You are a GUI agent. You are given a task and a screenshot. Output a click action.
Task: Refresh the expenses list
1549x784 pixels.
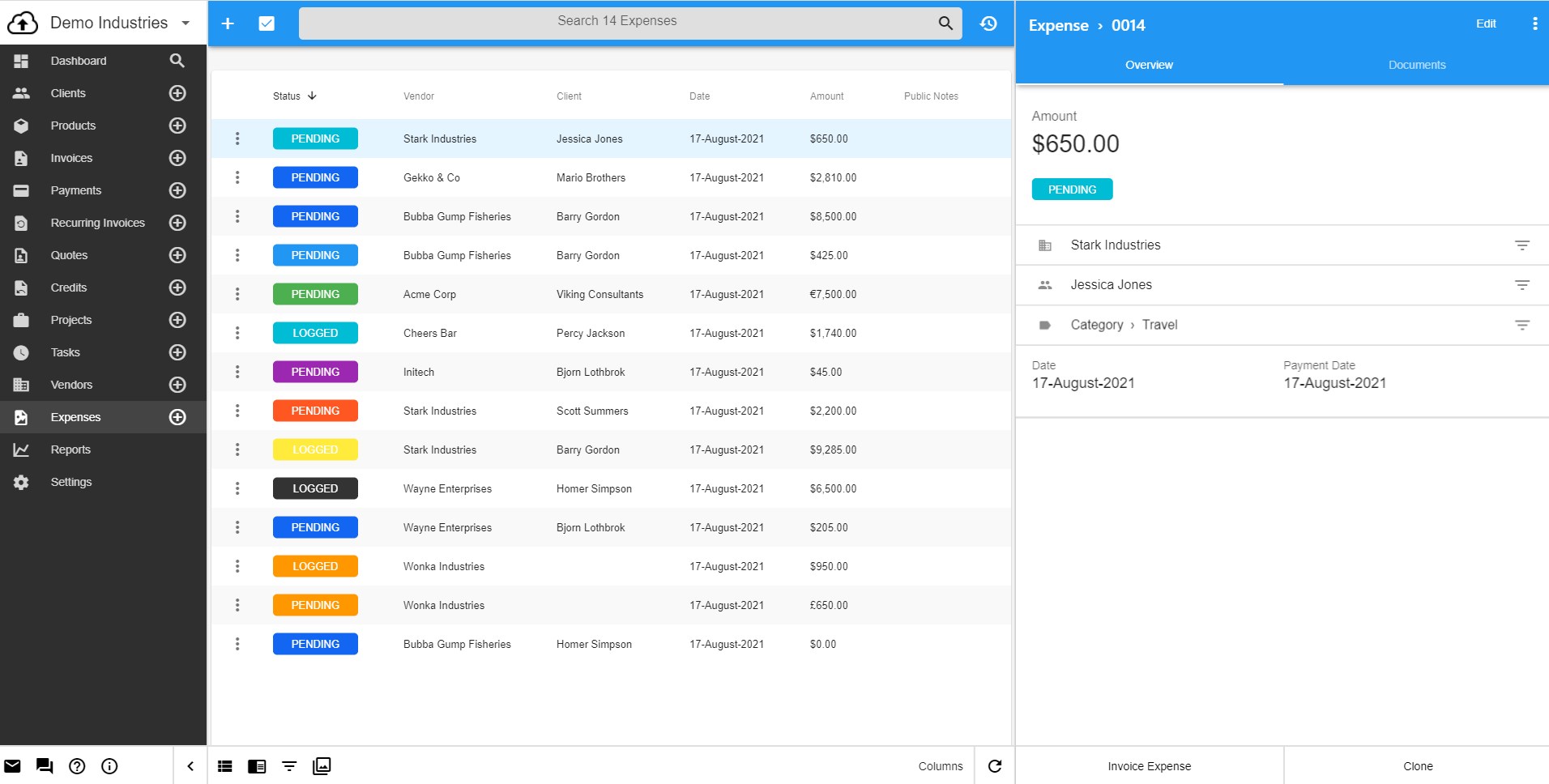pos(995,765)
